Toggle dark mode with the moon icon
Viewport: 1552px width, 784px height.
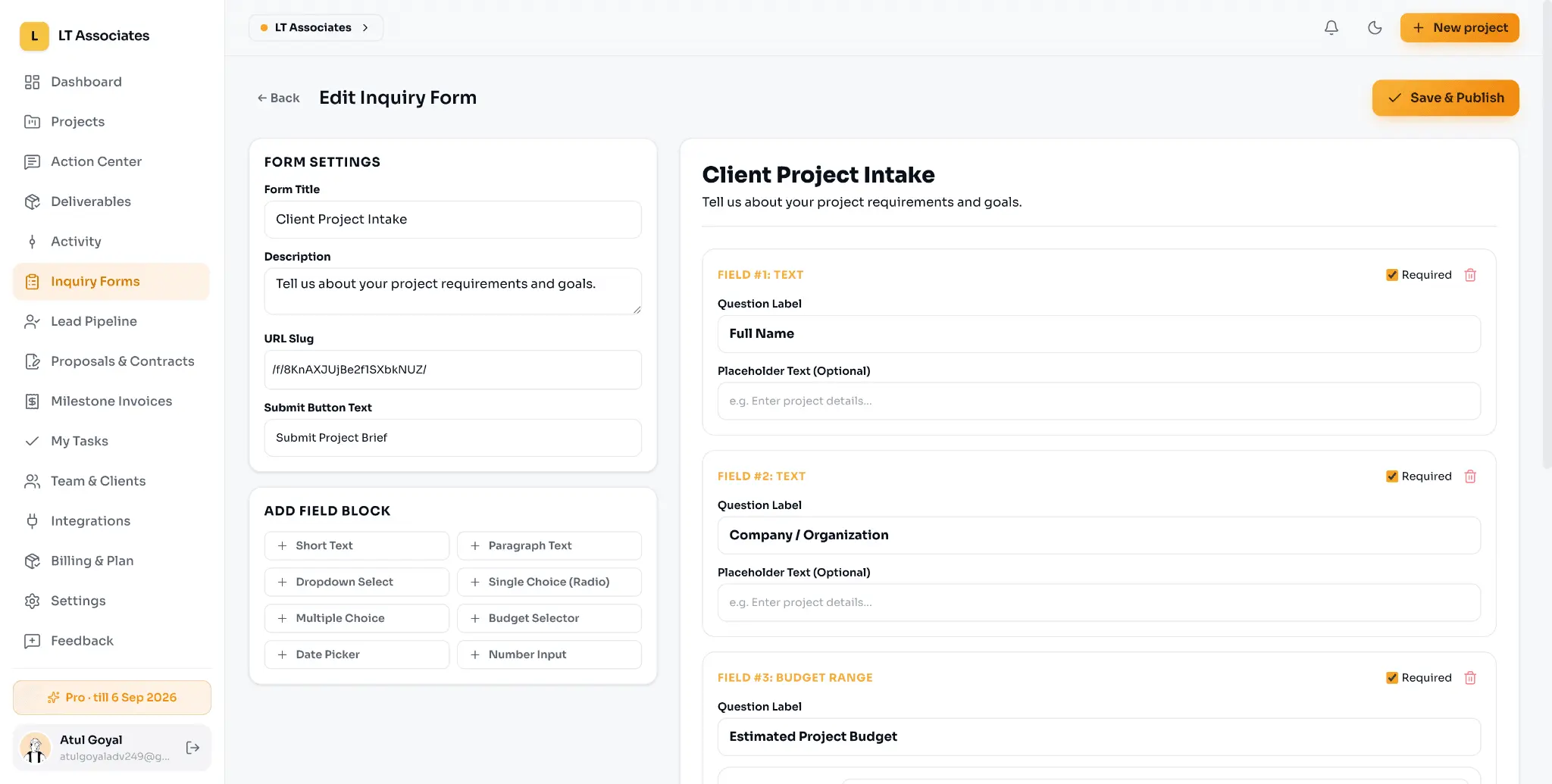click(x=1375, y=28)
